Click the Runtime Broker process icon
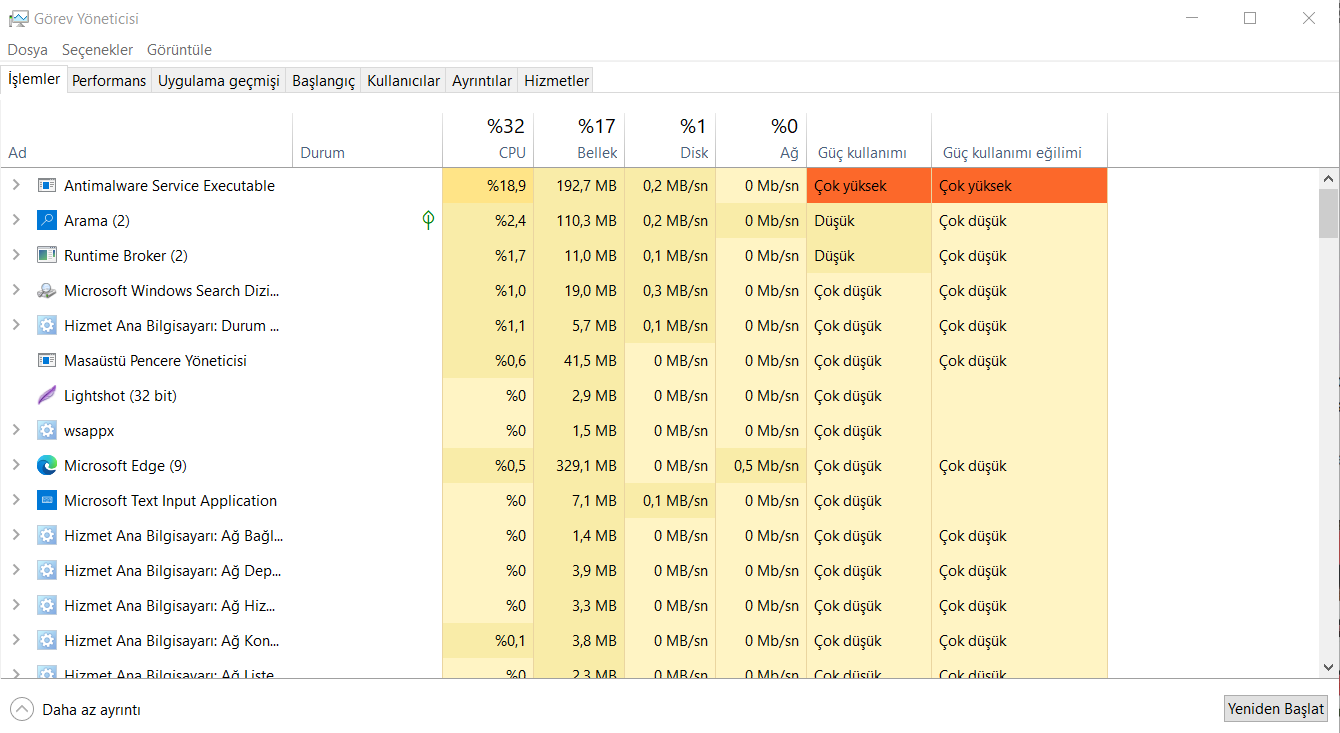Image resolution: width=1340 pixels, height=733 pixels. 47,256
